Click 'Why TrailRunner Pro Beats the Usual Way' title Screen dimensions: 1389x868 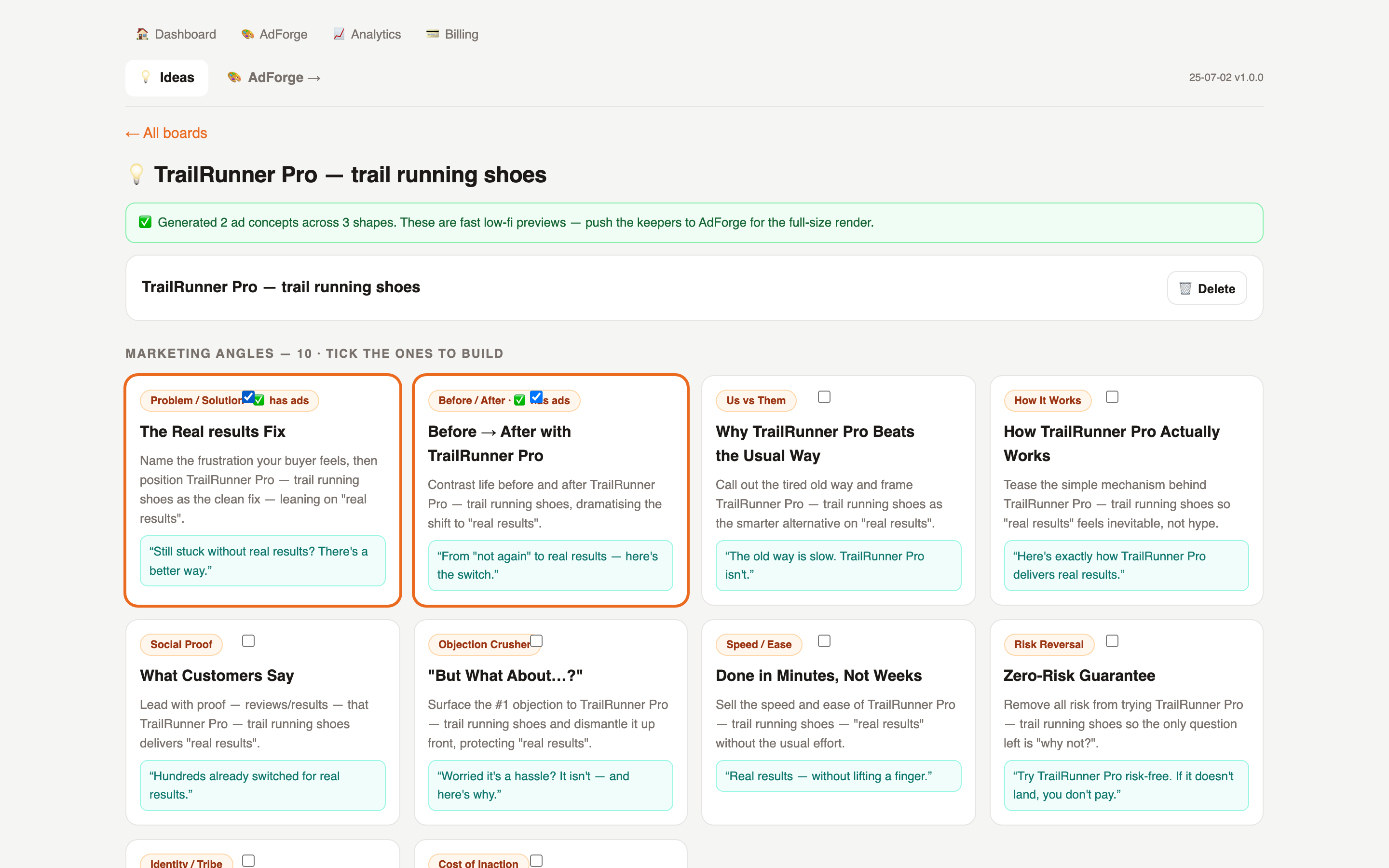815,443
